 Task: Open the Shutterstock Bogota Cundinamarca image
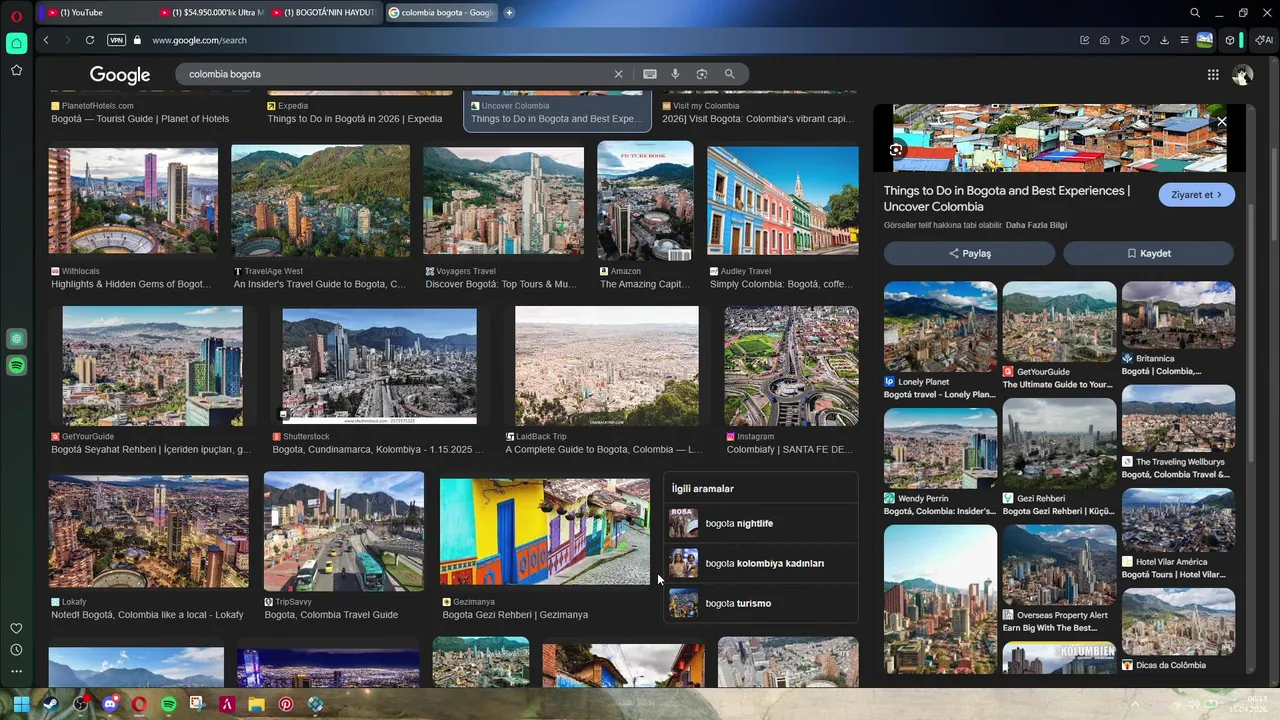click(379, 366)
